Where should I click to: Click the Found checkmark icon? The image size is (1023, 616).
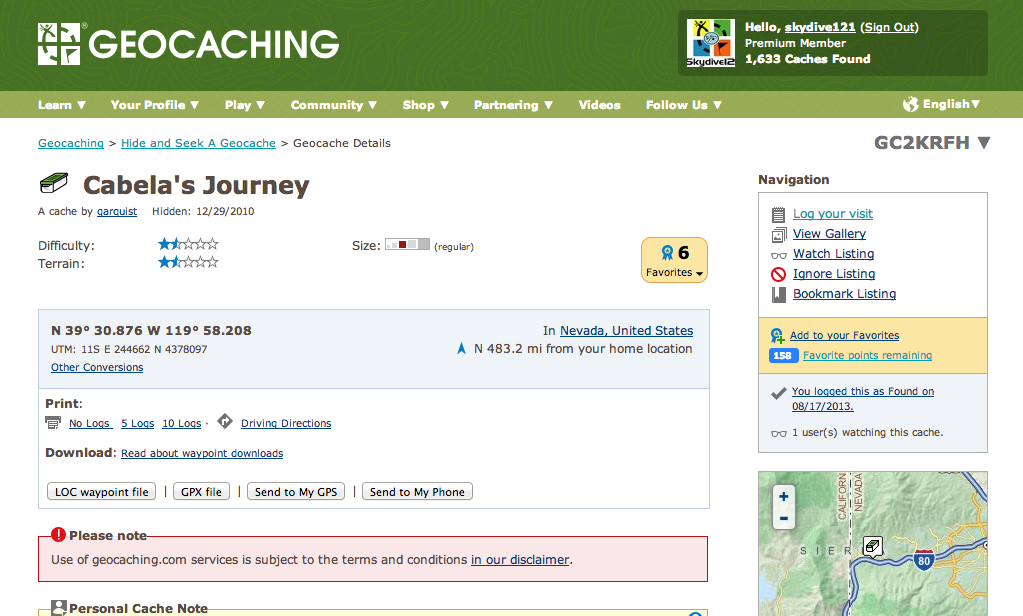(778, 393)
